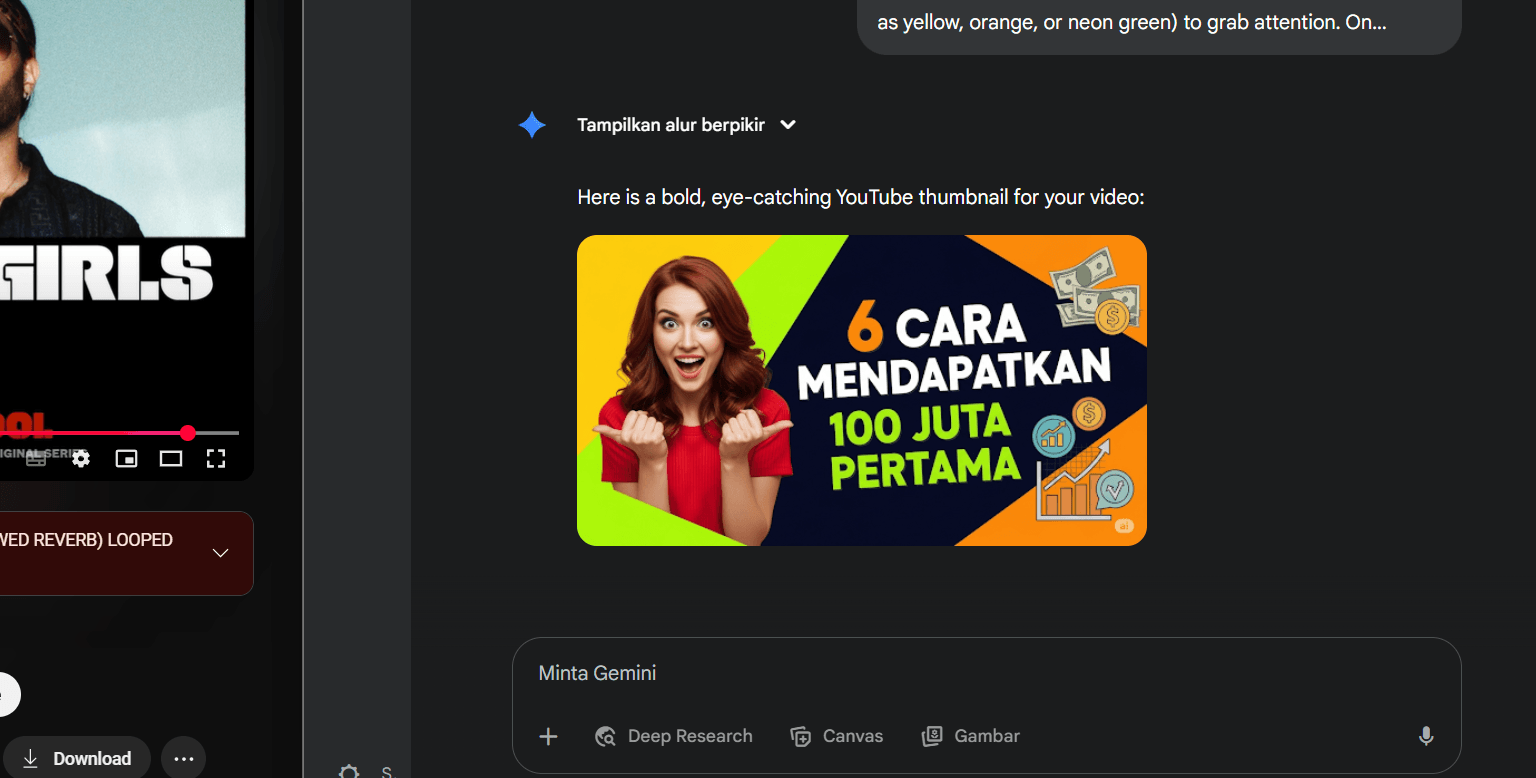Screen dimensions: 1536x778
Task: Expand the LOOPED song description chevron
Action: coord(221,553)
